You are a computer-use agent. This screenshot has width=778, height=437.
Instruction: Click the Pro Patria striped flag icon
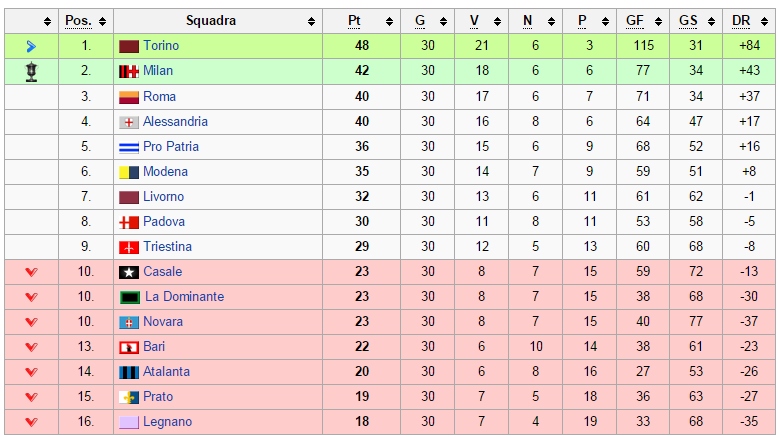pos(128,147)
